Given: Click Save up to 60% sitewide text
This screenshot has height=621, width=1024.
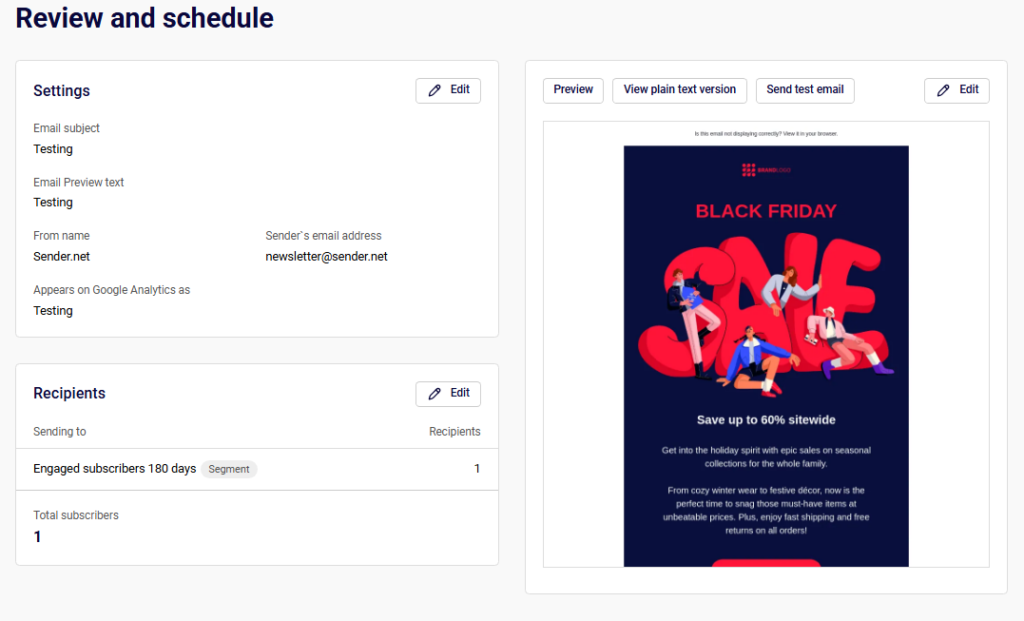Looking at the screenshot, I should [766, 420].
